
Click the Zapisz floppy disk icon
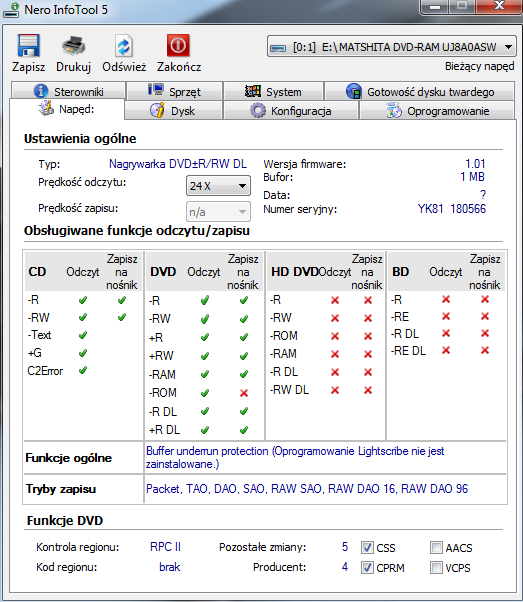(28, 46)
